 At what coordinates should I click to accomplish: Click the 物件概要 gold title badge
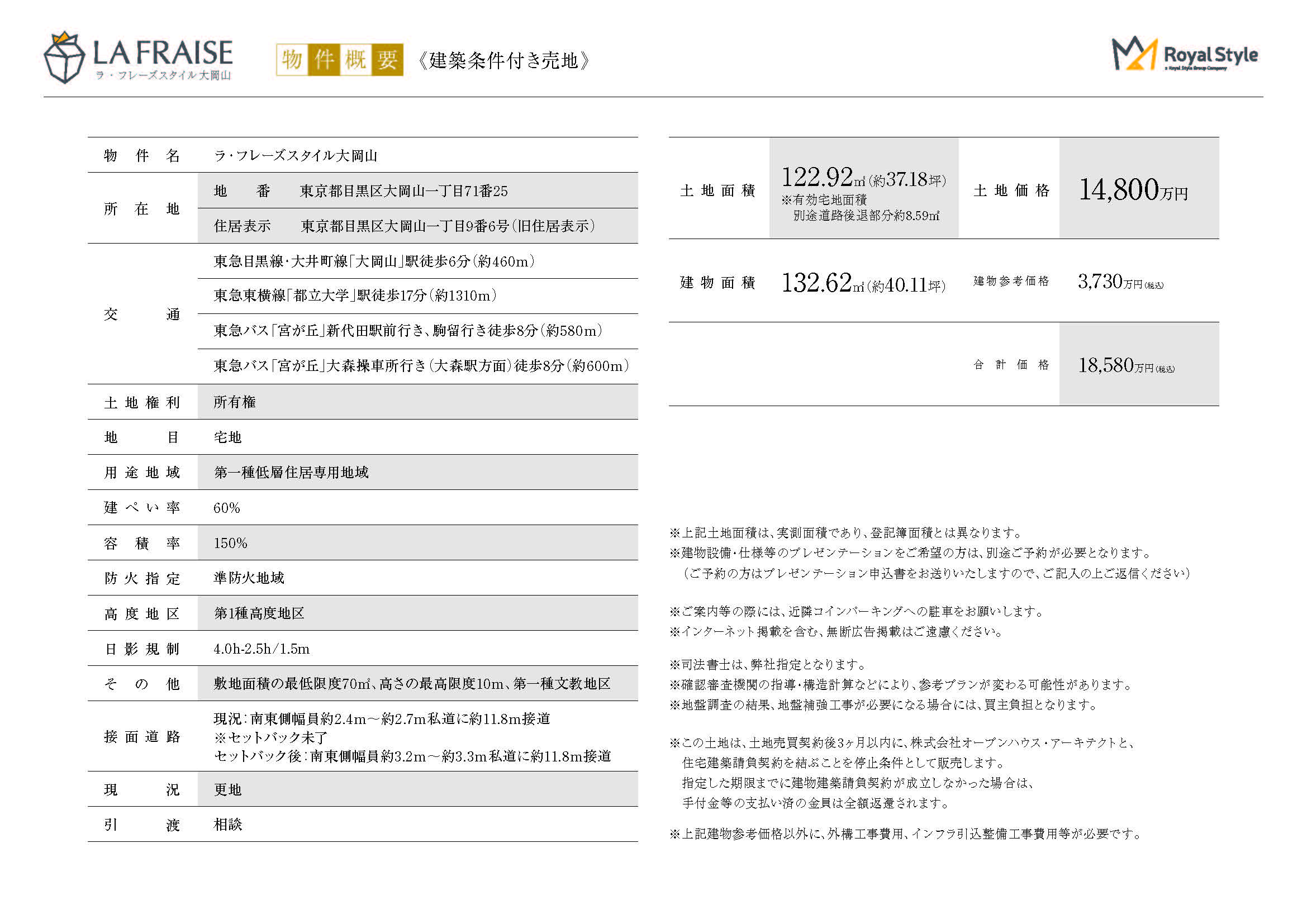click(339, 60)
